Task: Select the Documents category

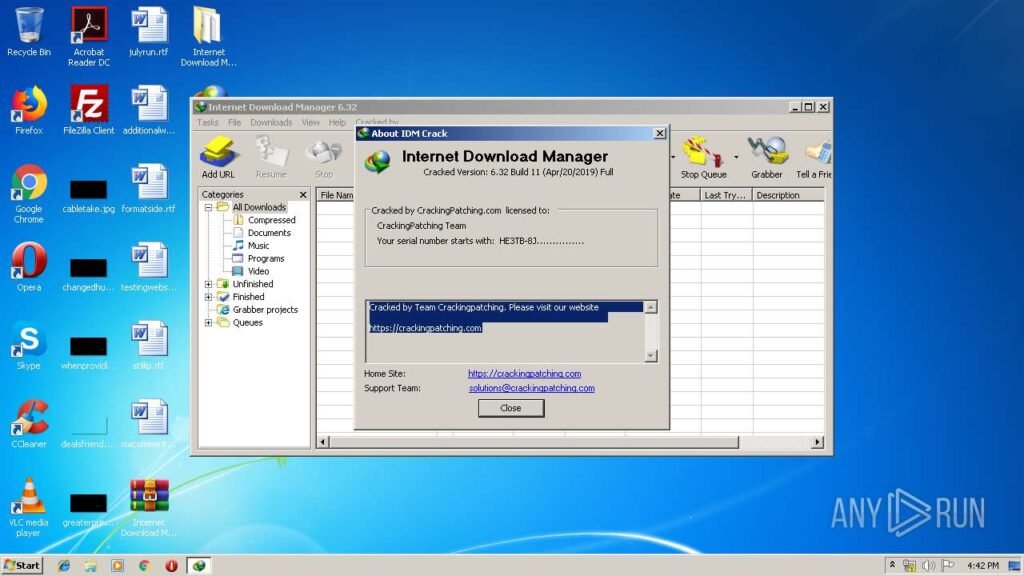Action: (x=269, y=232)
